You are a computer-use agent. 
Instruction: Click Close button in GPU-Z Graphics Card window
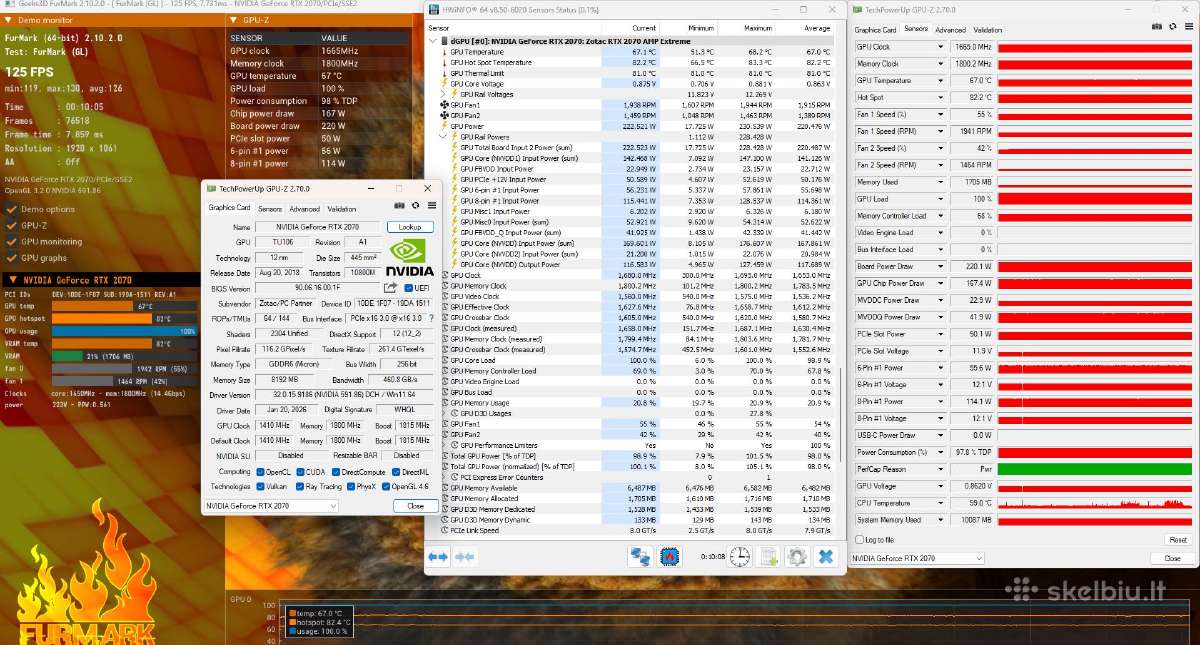[x=415, y=506]
